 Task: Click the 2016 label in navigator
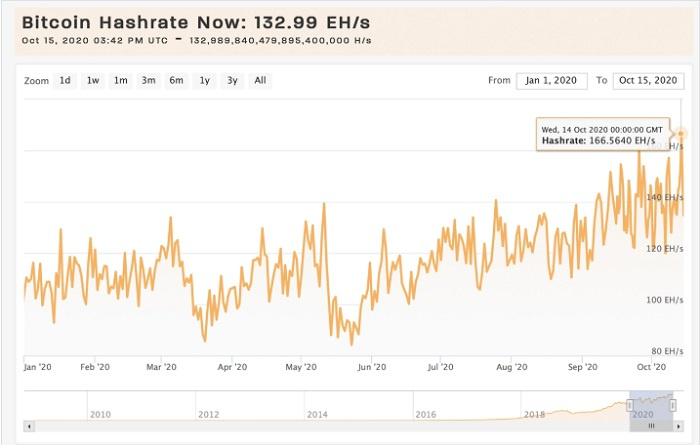[x=426, y=415]
